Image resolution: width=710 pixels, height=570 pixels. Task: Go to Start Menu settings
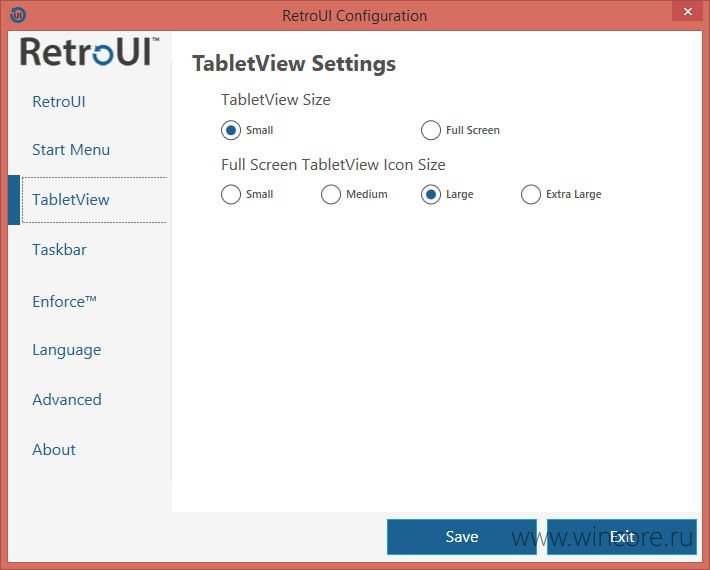click(71, 150)
